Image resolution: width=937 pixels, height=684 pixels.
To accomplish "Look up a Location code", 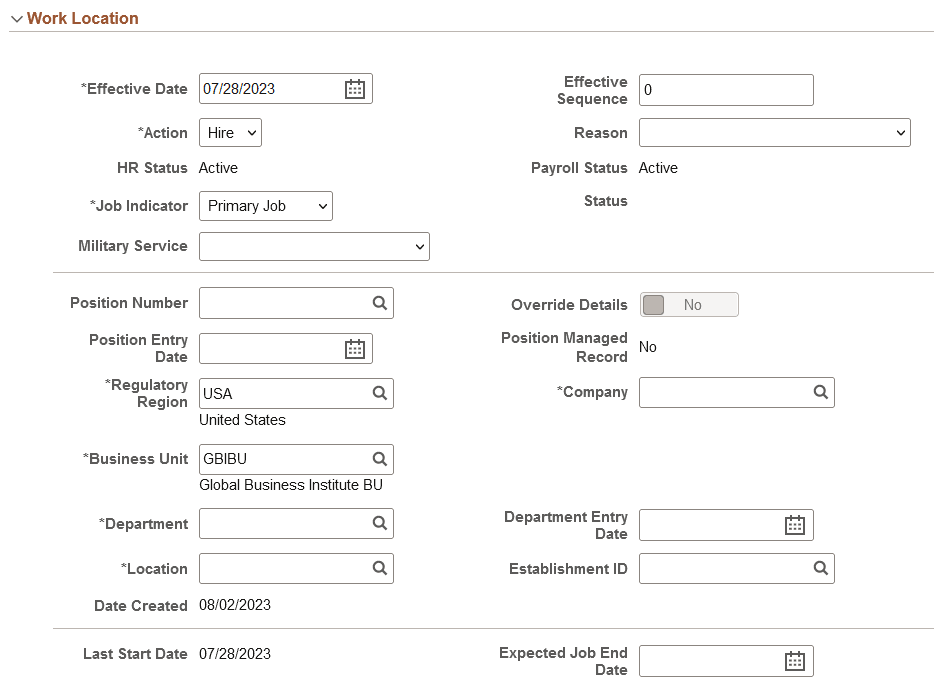I will [379, 568].
